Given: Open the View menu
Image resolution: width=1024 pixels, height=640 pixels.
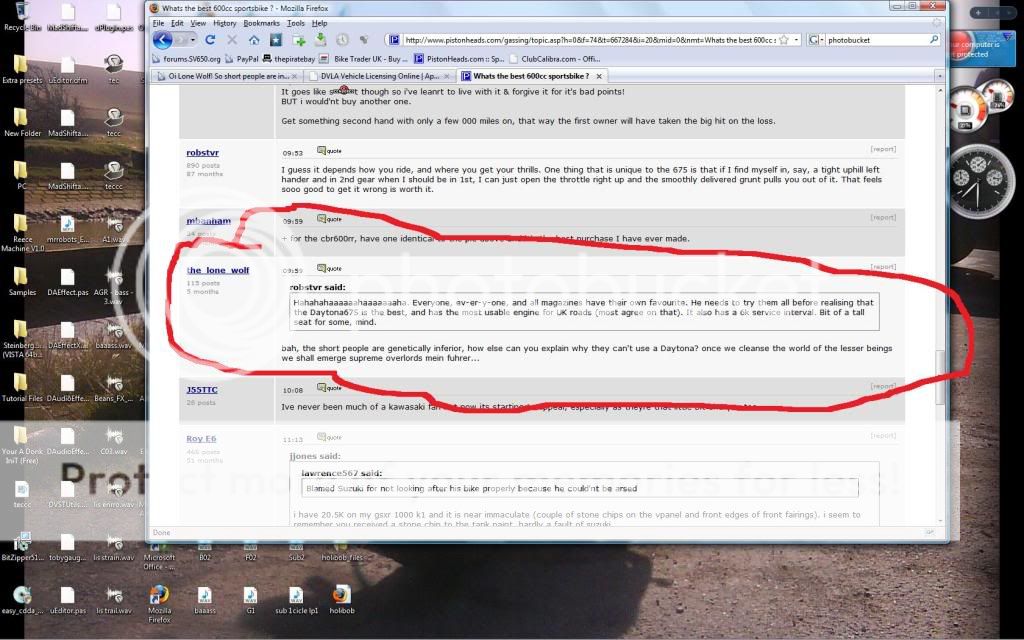Looking at the screenshot, I should (x=198, y=23).
